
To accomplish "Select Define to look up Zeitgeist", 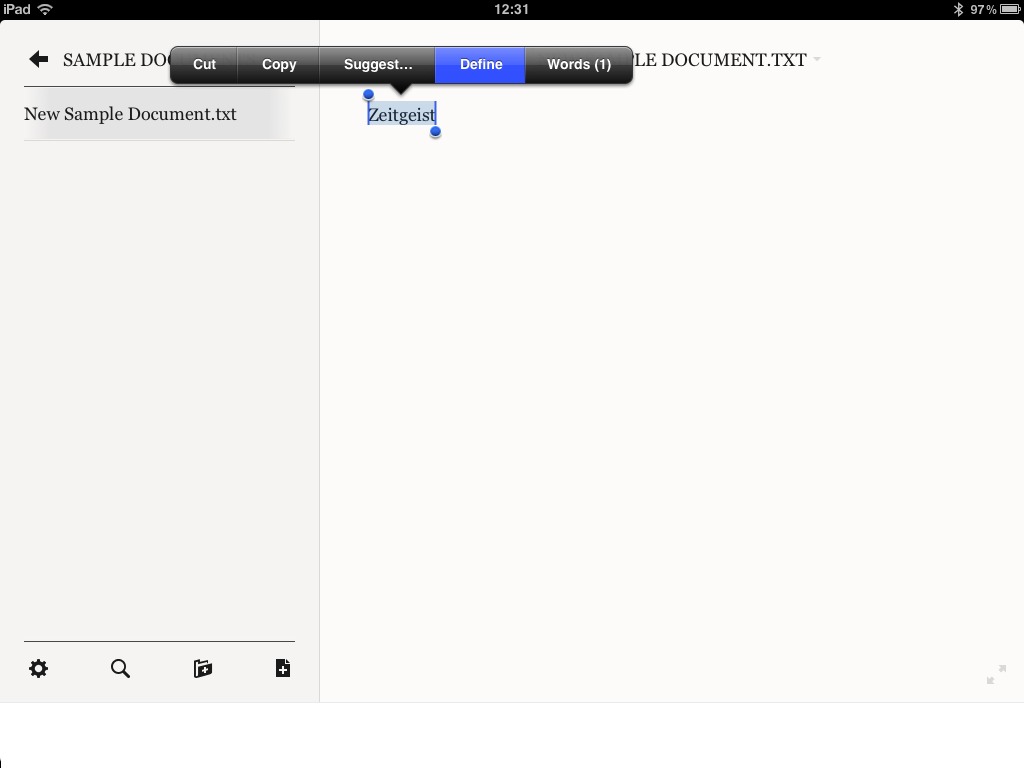I will point(481,64).
